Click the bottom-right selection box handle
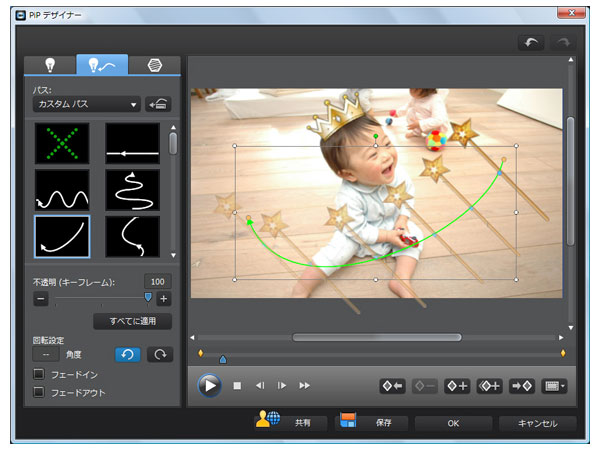600x450 pixels. (x=516, y=280)
